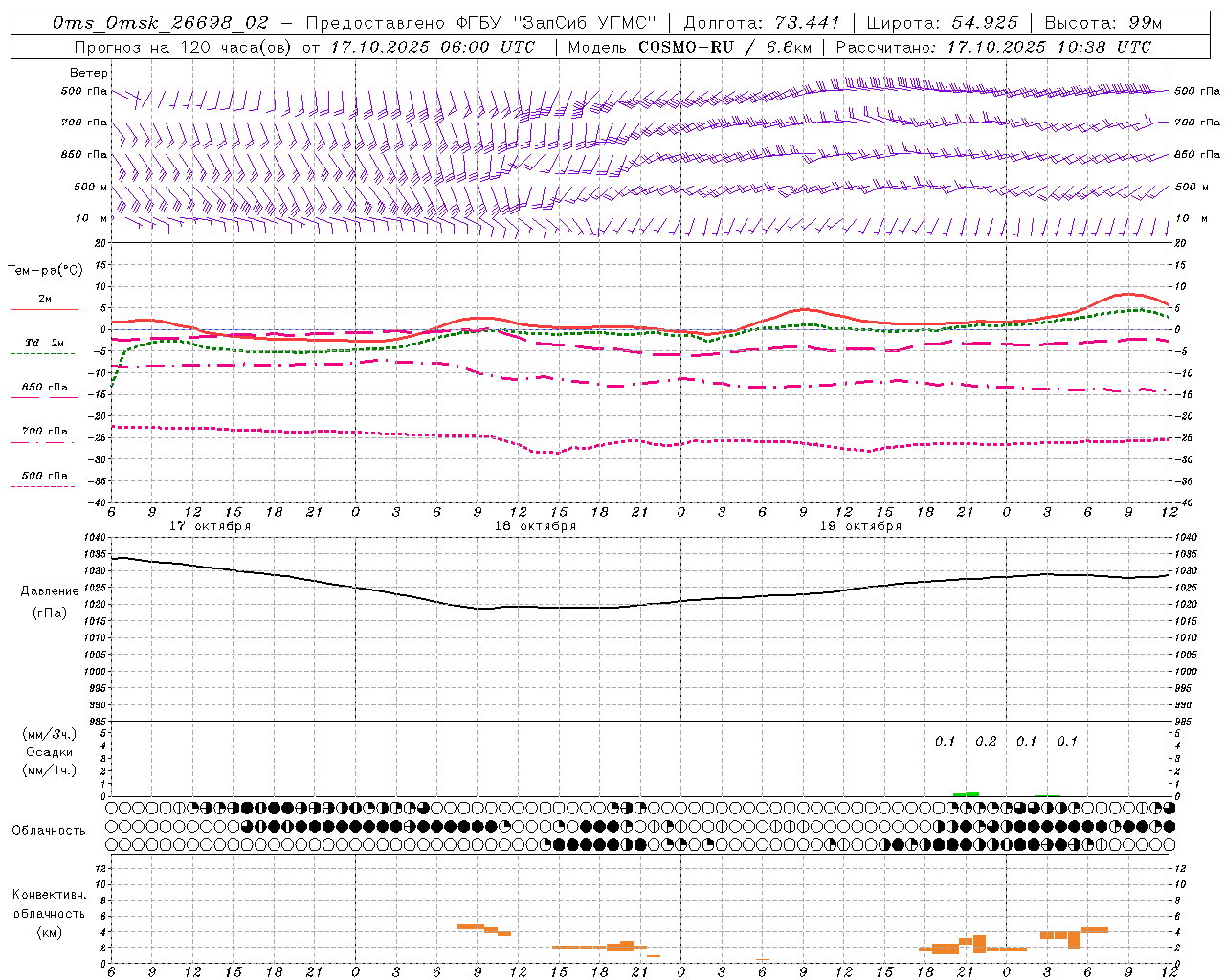Click the station title Oms_Omsk_26698_02
This screenshot has width=1225, height=980.
(x=161, y=23)
